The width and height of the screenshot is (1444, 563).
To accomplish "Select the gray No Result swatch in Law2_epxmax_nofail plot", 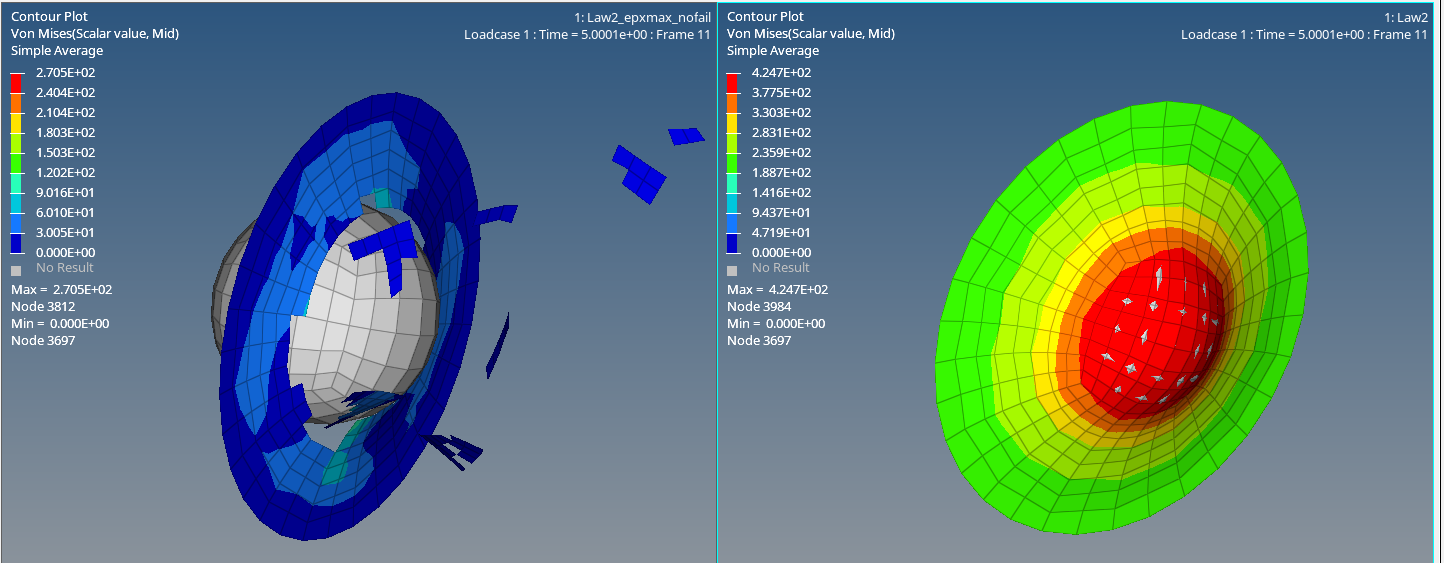I will [16, 270].
